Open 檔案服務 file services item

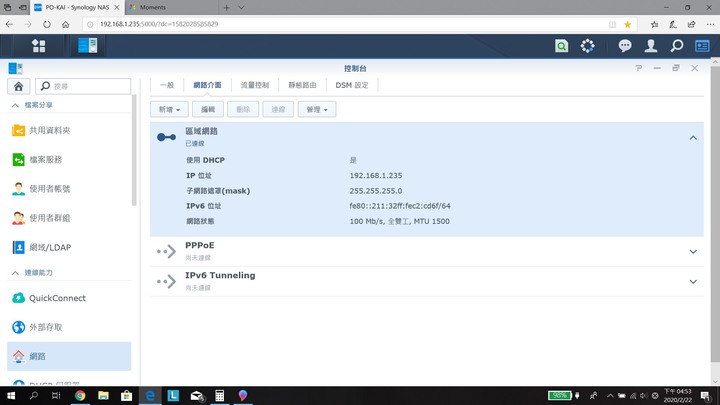click(69, 160)
